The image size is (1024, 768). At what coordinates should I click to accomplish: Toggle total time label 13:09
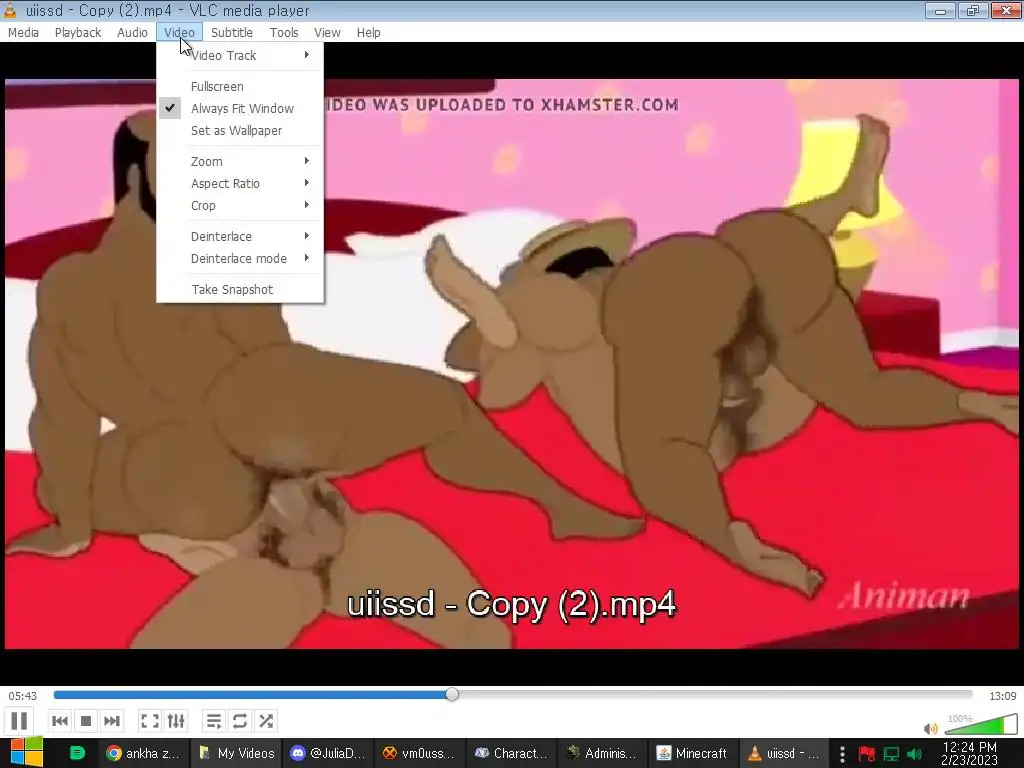point(1002,696)
